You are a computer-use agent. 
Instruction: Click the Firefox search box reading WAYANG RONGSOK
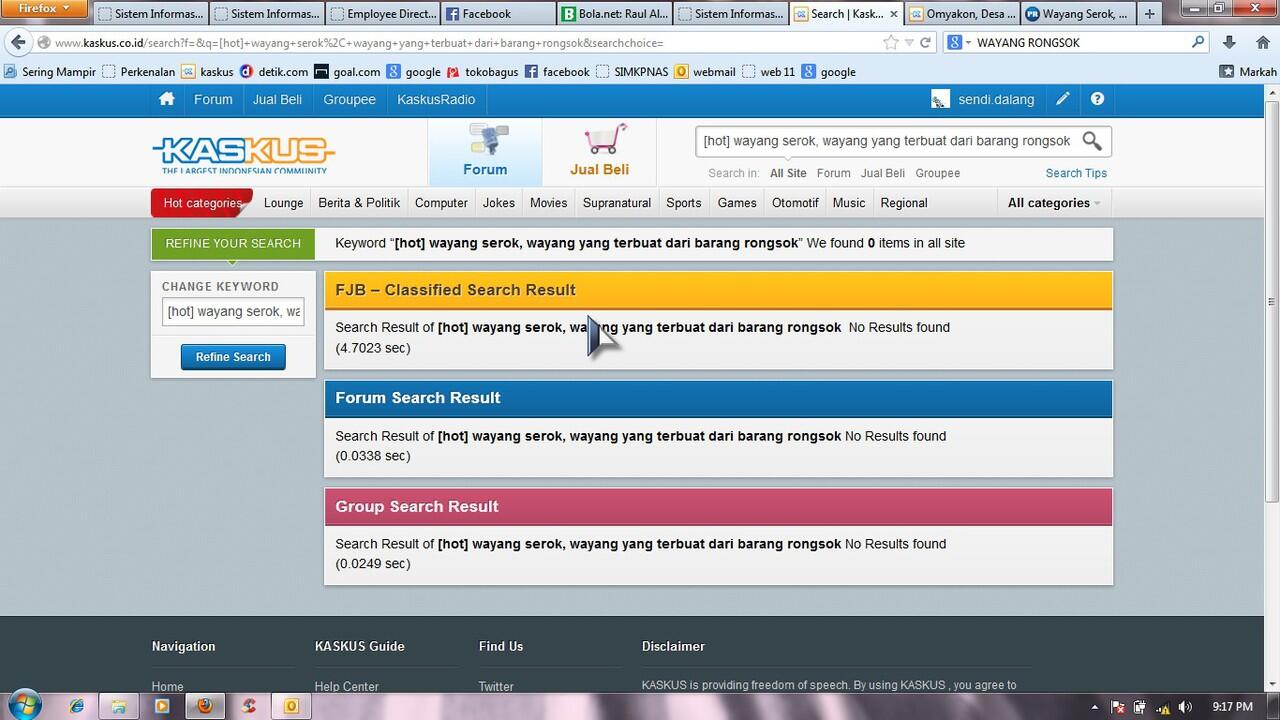pyautogui.click(x=1081, y=43)
